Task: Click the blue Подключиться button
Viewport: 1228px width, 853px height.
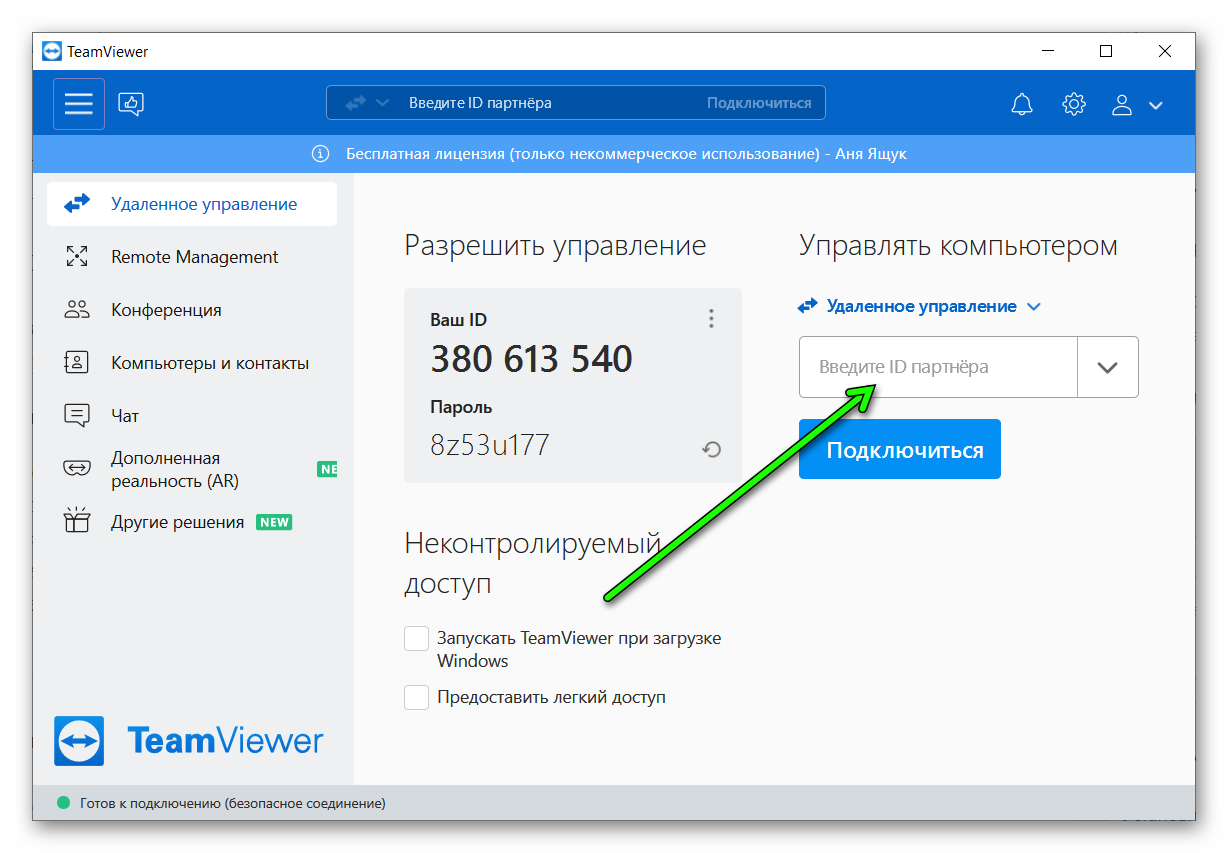Action: coord(900,449)
